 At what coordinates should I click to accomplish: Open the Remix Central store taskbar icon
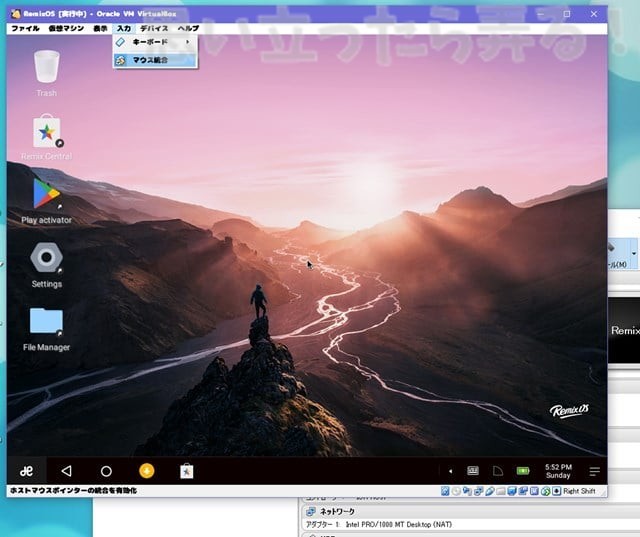pyautogui.click(x=187, y=471)
